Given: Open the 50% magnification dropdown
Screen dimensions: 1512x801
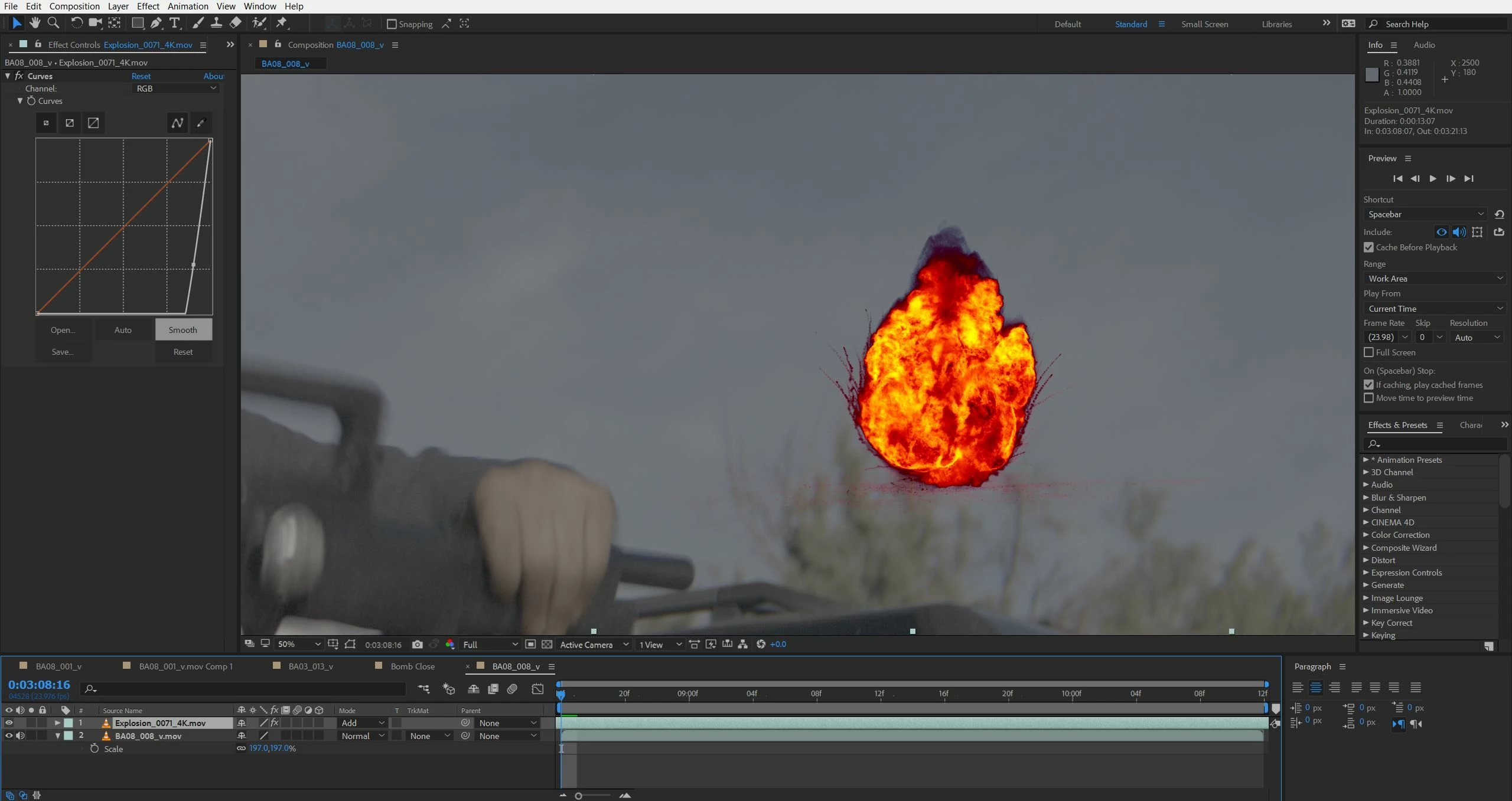Looking at the screenshot, I should pyautogui.click(x=299, y=645).
